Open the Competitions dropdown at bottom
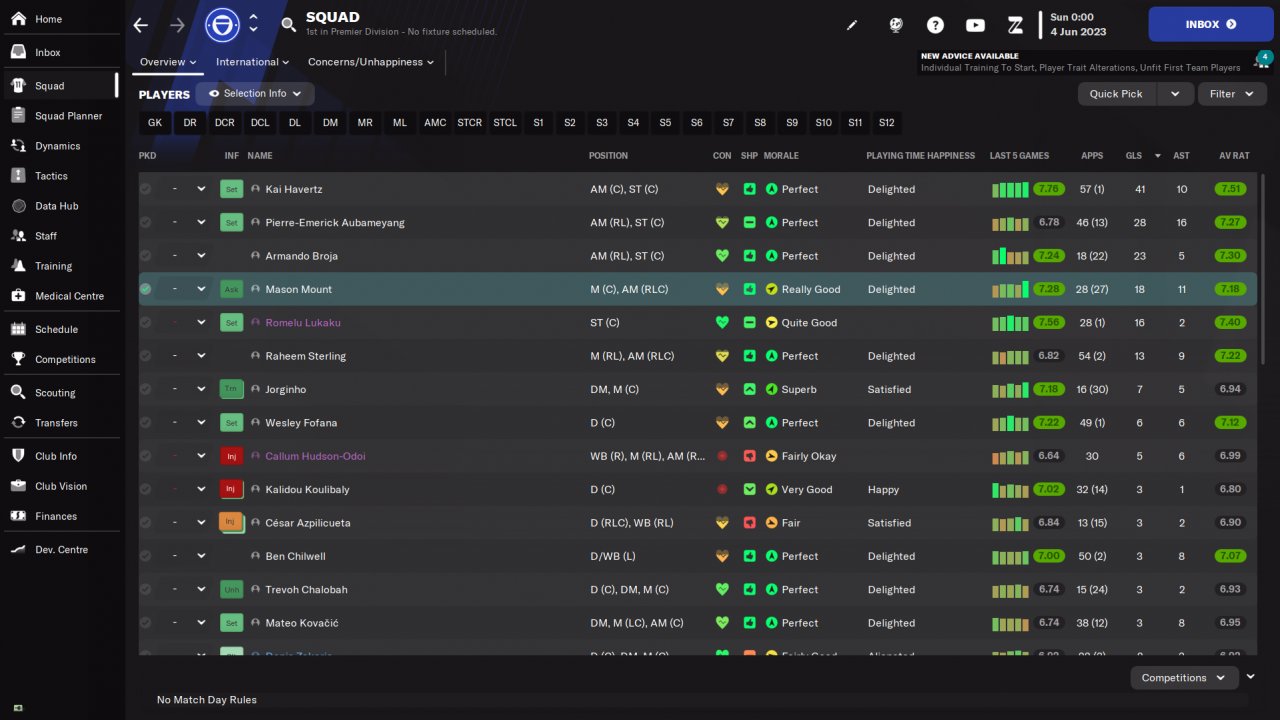 [x=1183, y=678]
